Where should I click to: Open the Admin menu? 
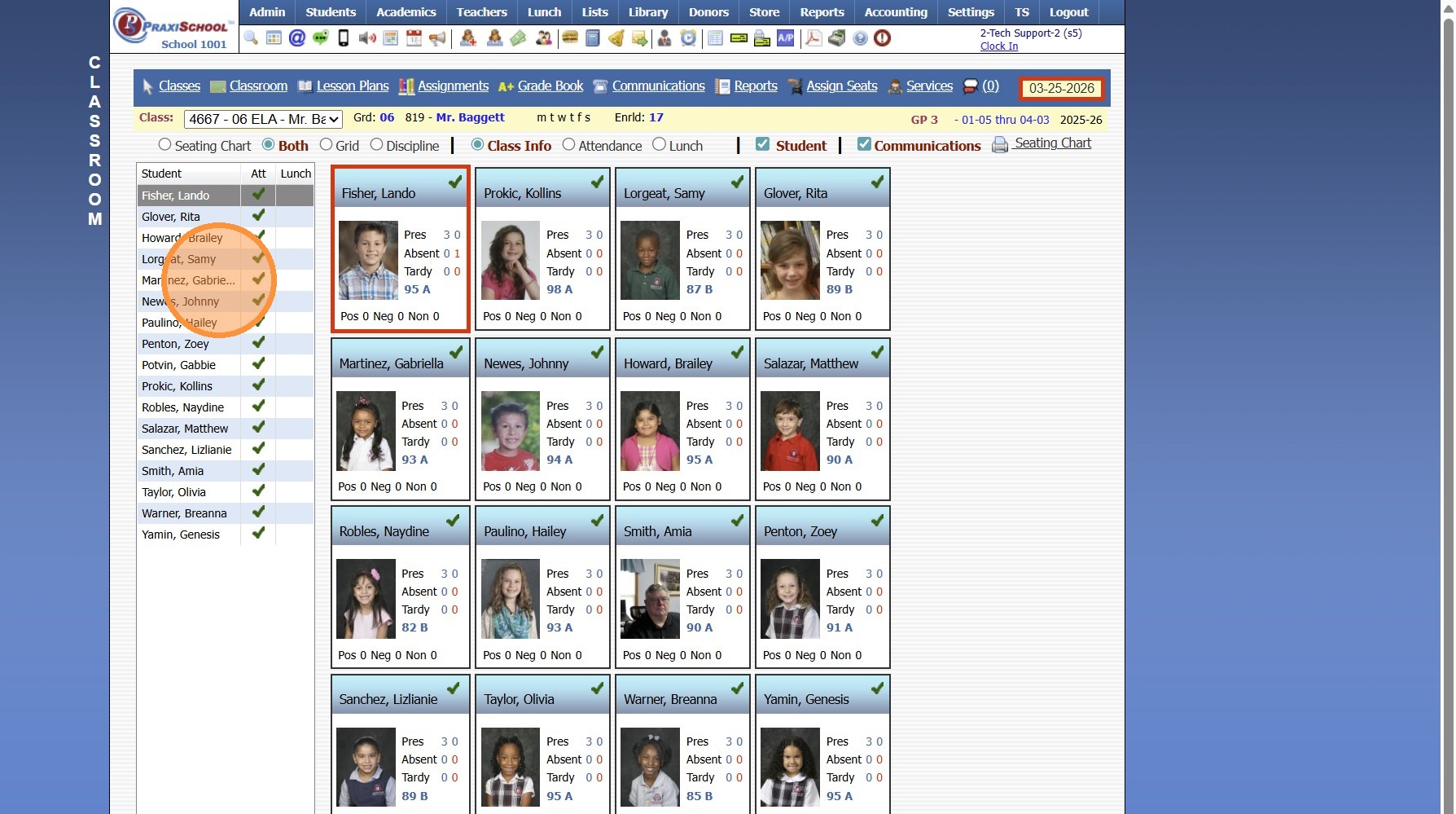click(267, 12)
